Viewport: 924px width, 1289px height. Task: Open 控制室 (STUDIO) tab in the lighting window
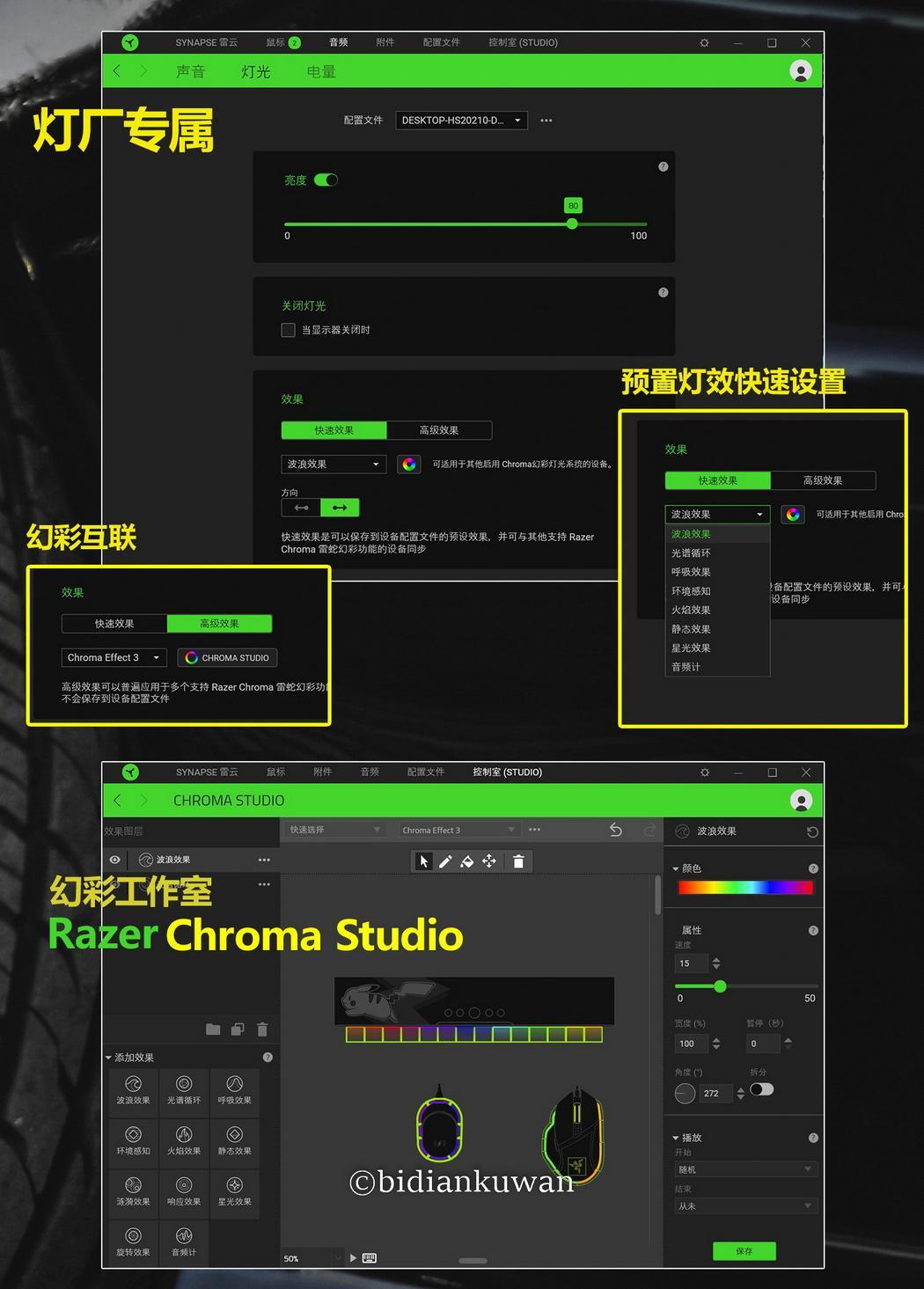[x=523, y=42]
